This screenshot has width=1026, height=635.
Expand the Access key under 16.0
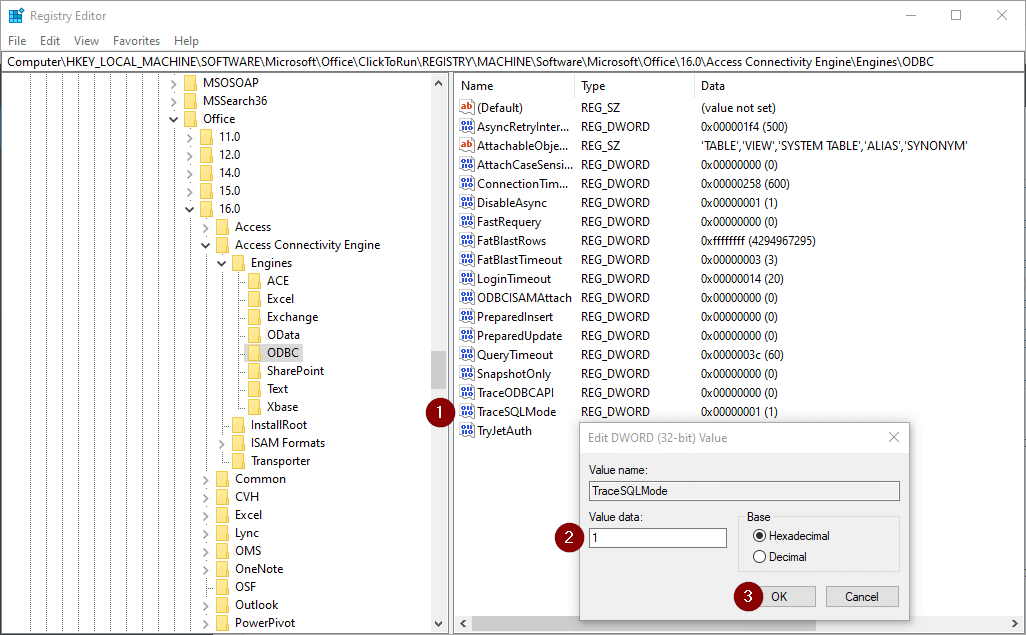(x=205, y=228)
